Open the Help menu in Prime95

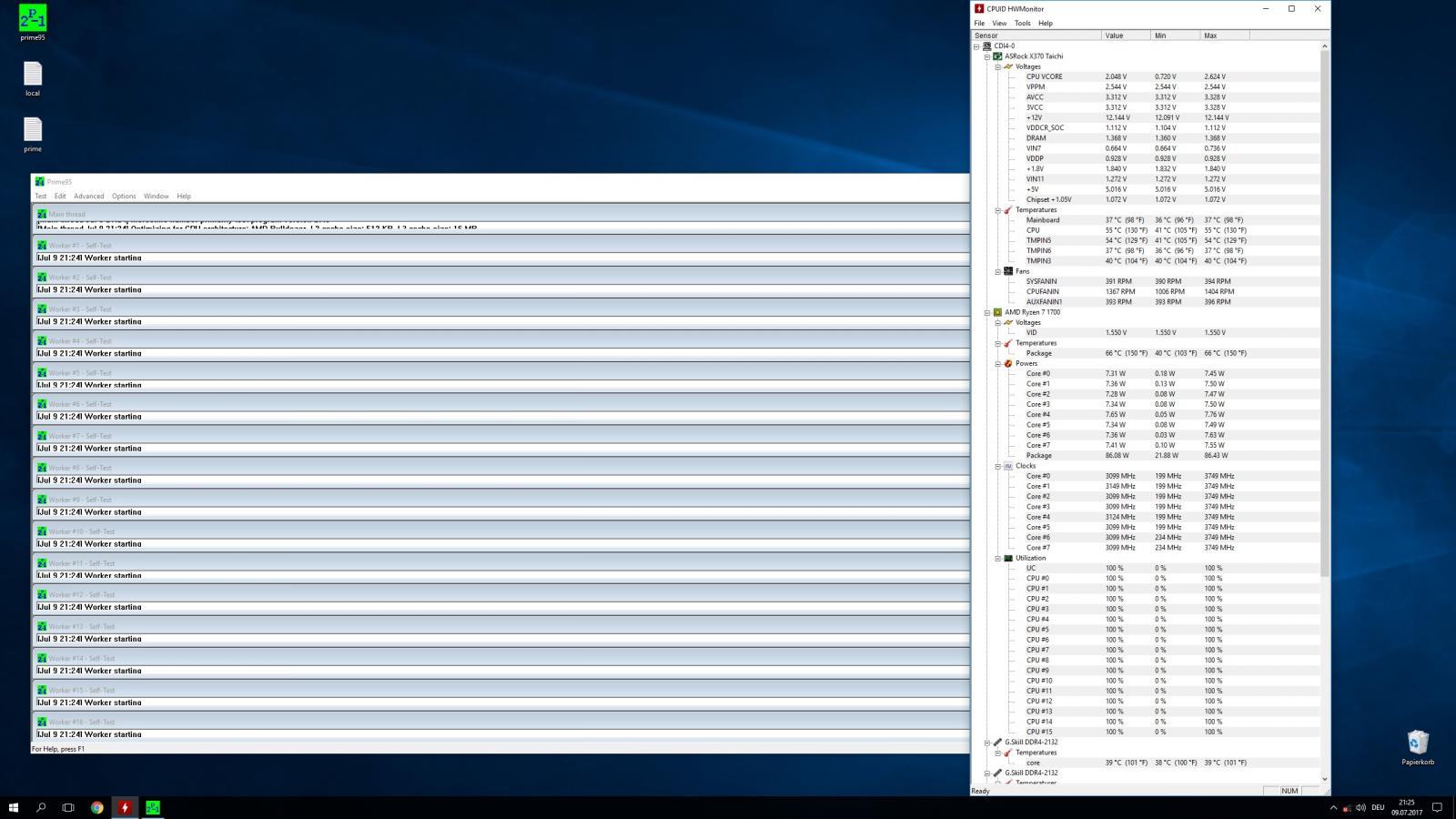click(184, 196)
